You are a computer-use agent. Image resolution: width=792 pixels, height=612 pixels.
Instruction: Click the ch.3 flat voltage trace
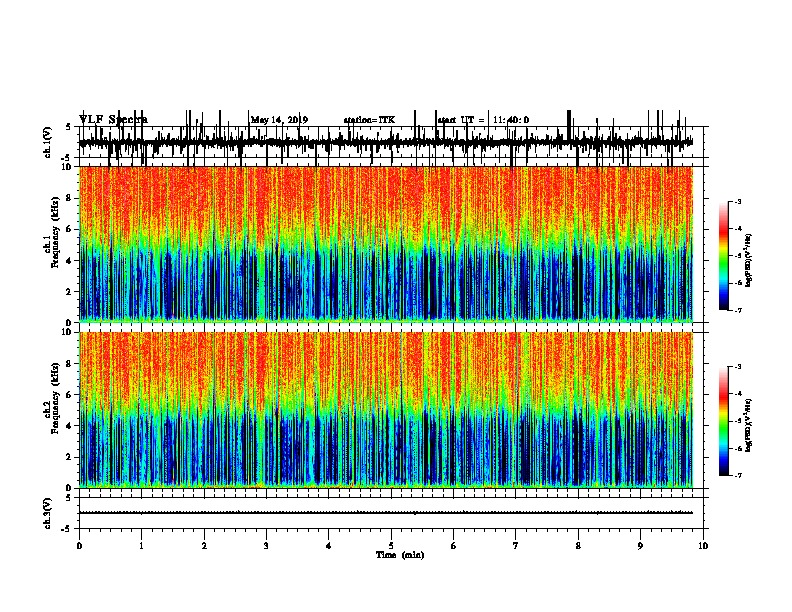[x=385, y=513]
